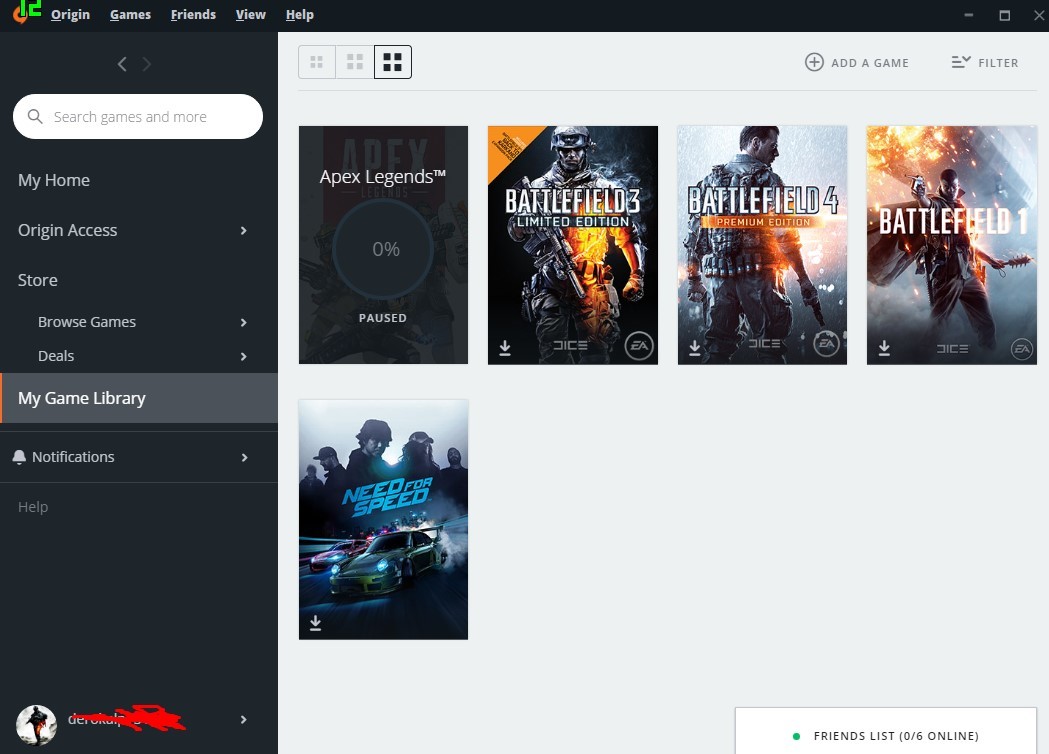
Task: Click the search magnifier icon
Action: tap(35, 116)
